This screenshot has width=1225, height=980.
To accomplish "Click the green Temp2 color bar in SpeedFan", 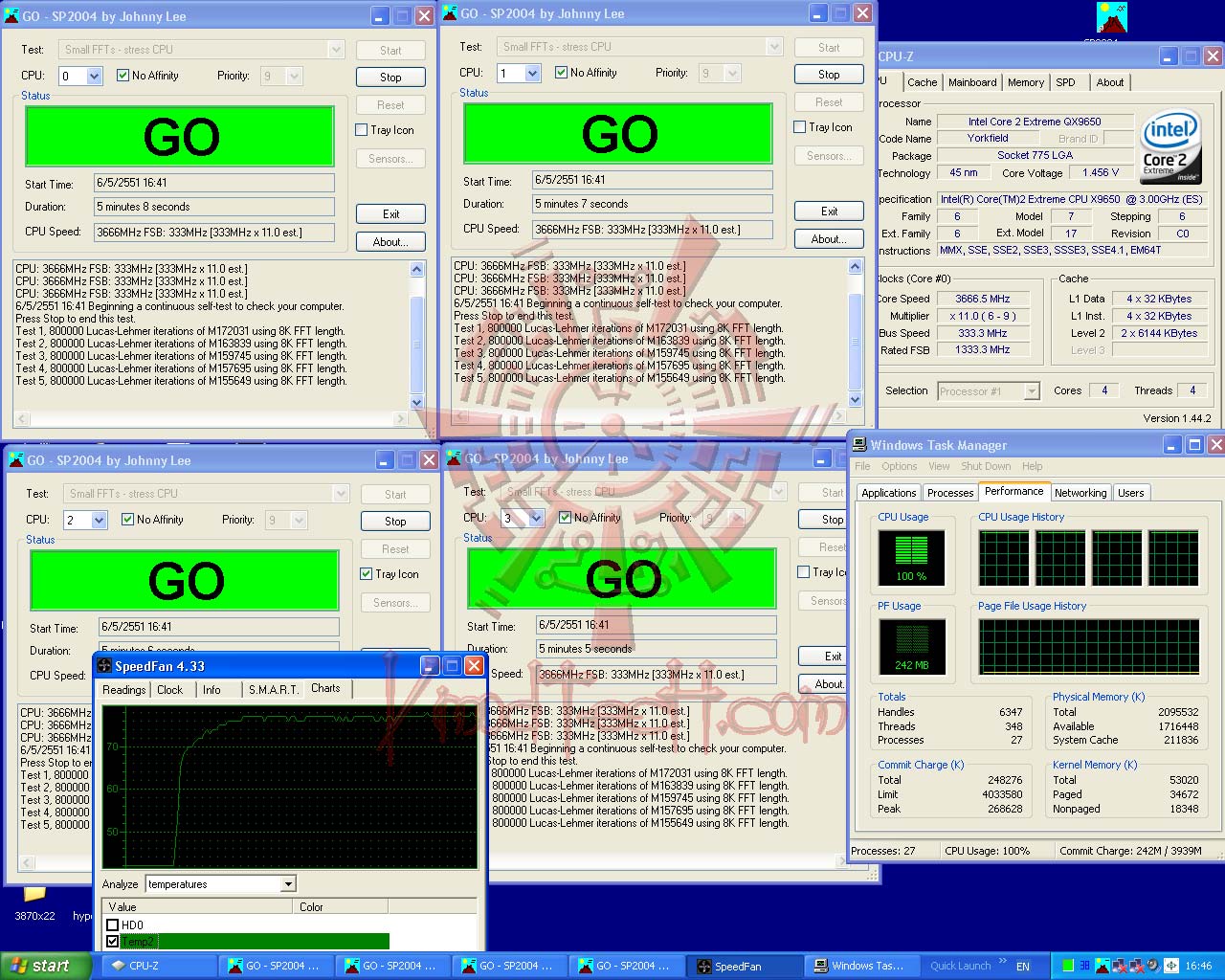I will [x=256, y=942].
